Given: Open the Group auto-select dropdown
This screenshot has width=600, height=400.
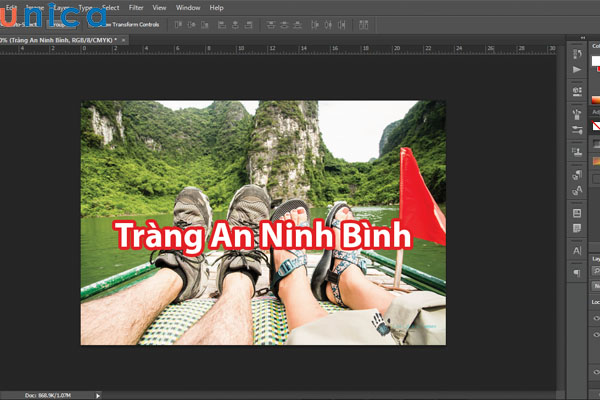Looking at the screenshot, I should [61, 24].
